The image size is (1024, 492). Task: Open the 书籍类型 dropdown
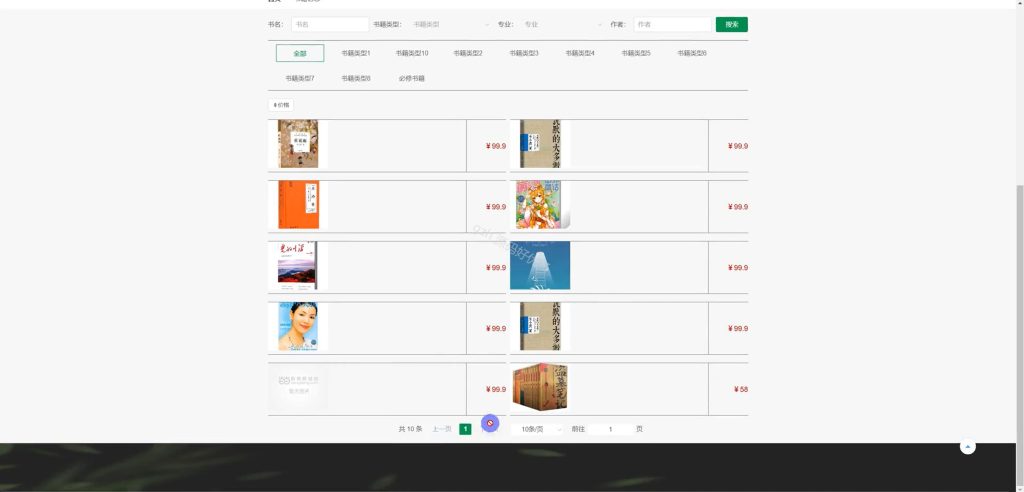451,24
